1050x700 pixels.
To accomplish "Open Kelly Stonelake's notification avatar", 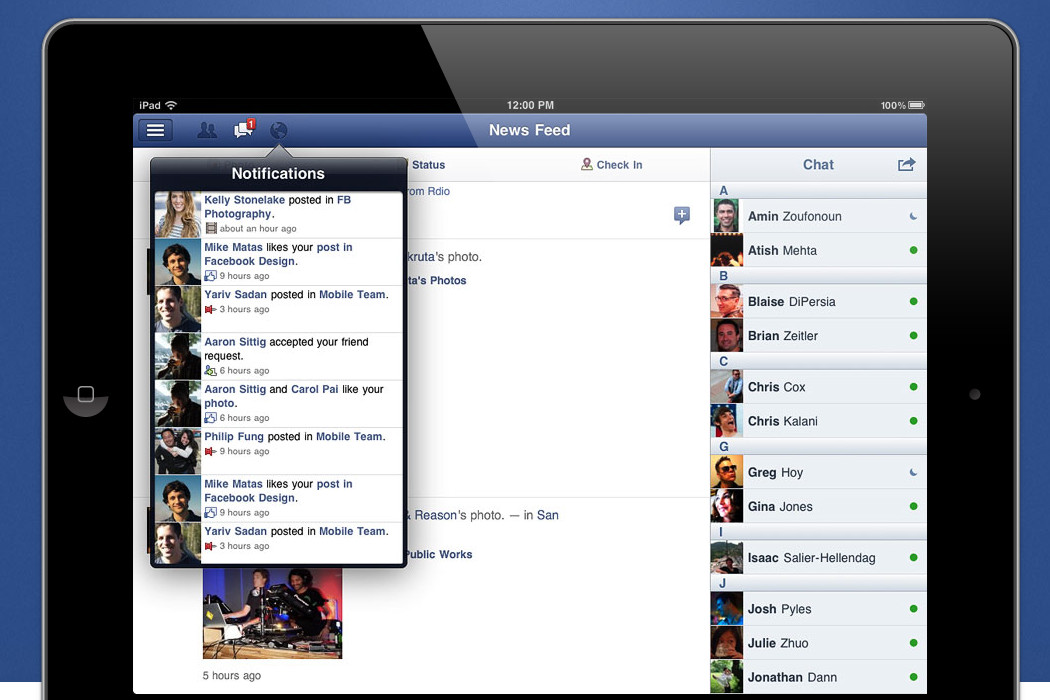I will click(178, 214).
